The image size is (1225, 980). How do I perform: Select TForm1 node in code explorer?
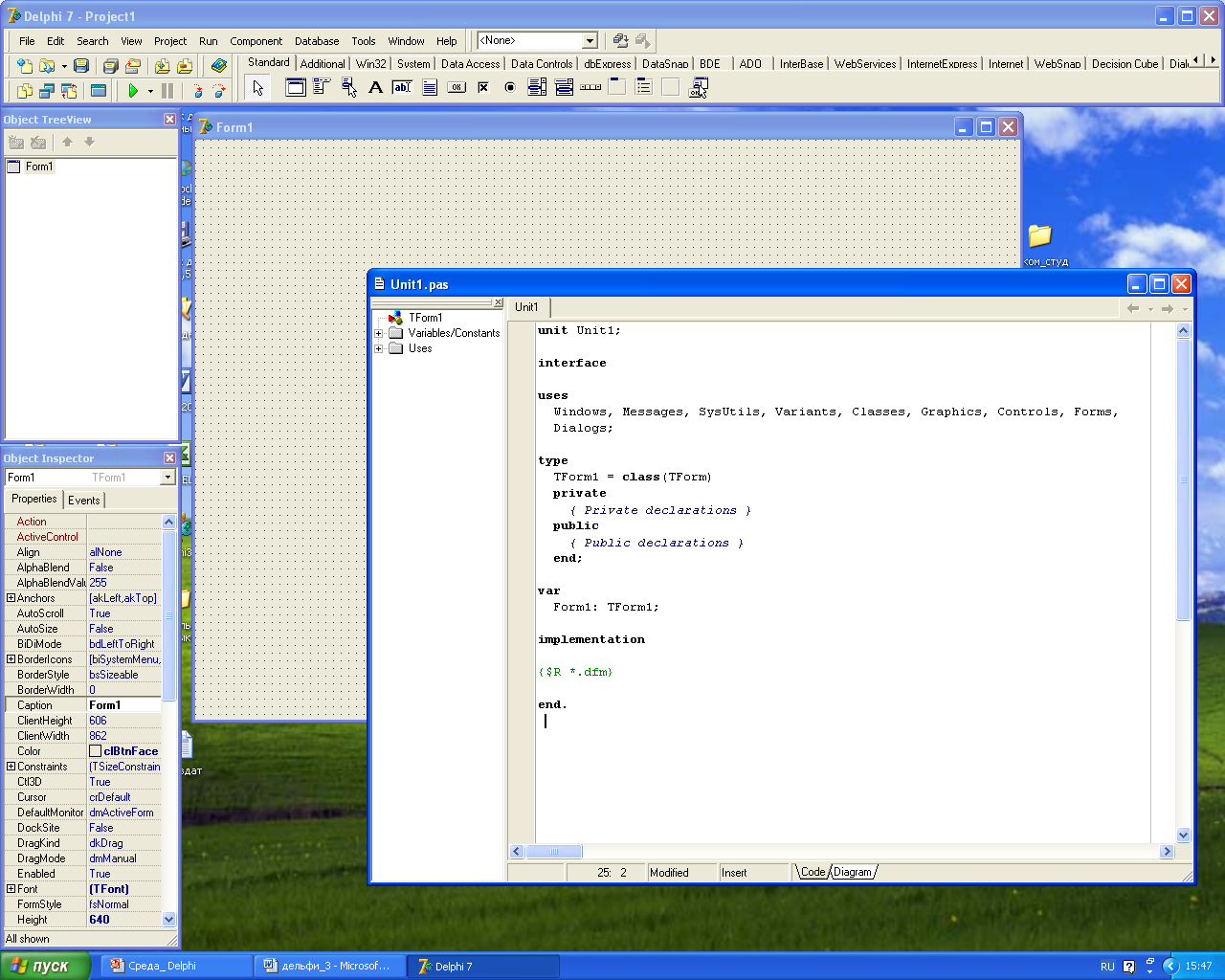[x=425, y=318]
